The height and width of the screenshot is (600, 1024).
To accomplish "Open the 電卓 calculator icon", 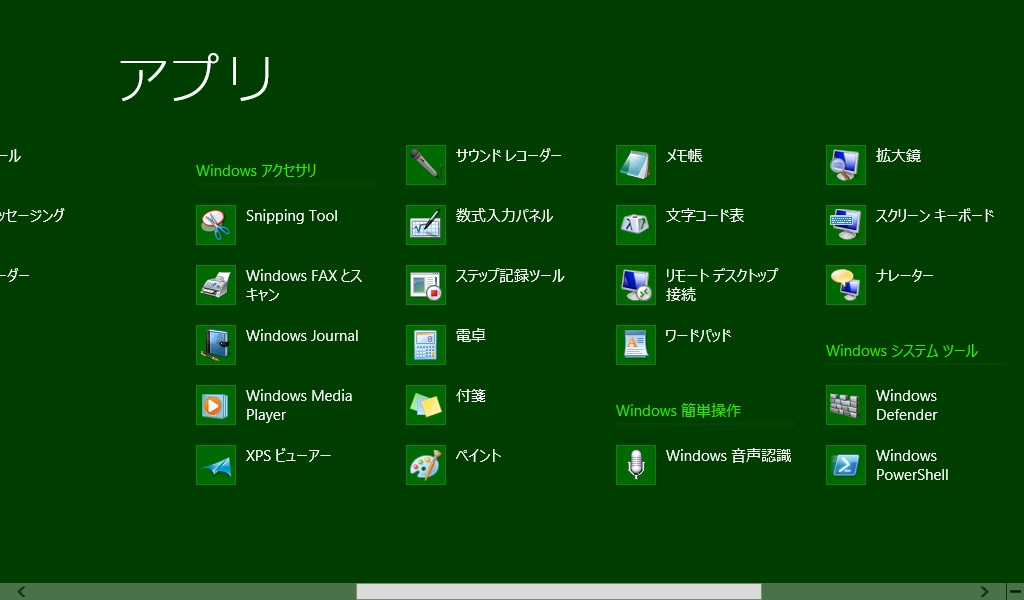I will (426, 345).
